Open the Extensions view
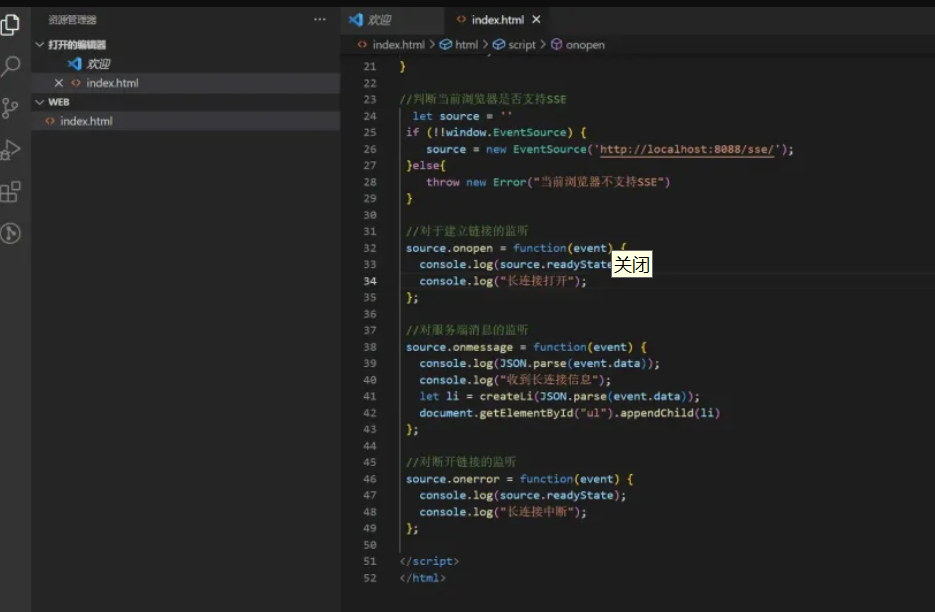The height and width of the screenshot is (612, 935). coord(11,192)
